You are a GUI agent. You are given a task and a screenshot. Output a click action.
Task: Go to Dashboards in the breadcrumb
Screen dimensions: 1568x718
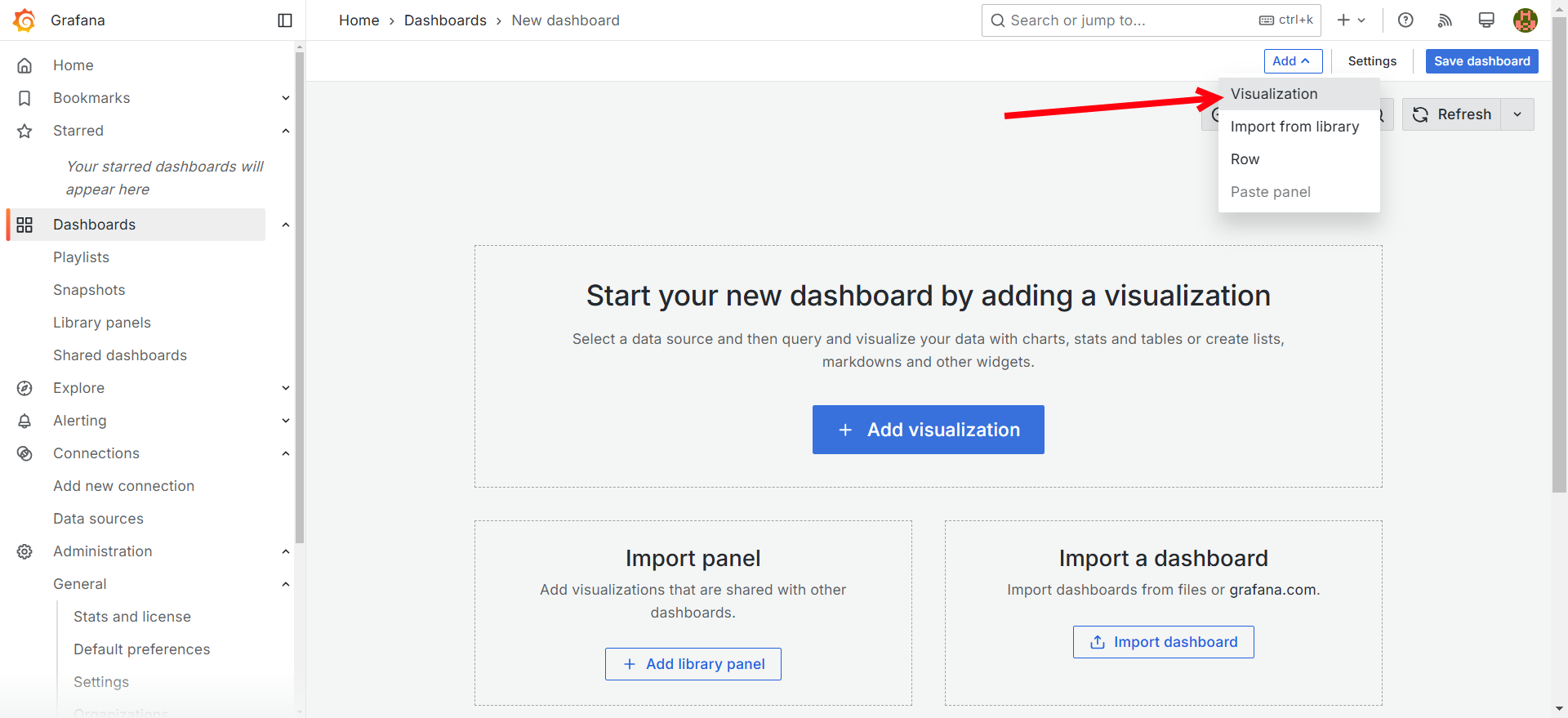tap(445, 20)
